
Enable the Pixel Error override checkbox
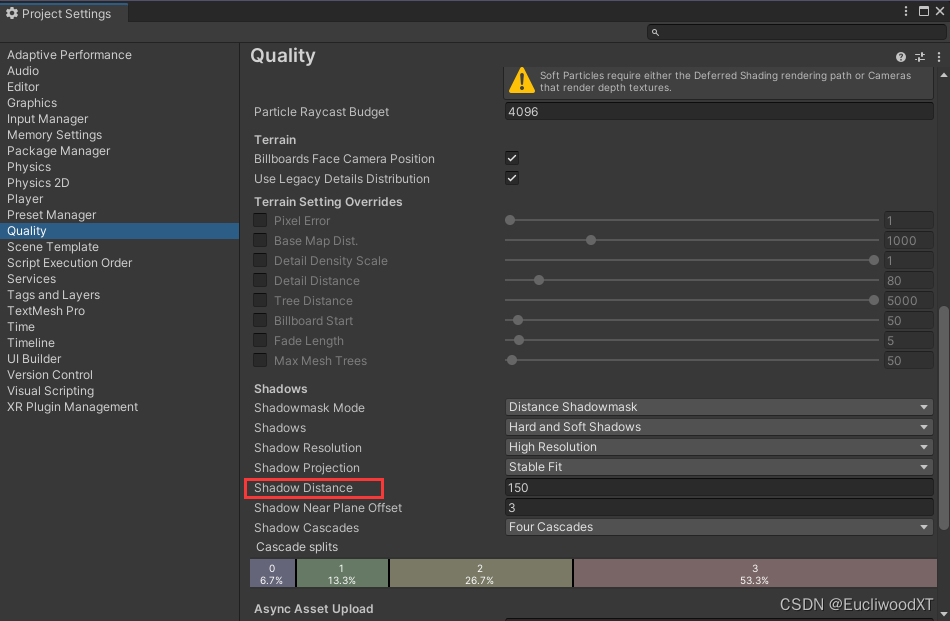[x=260, y=220]
